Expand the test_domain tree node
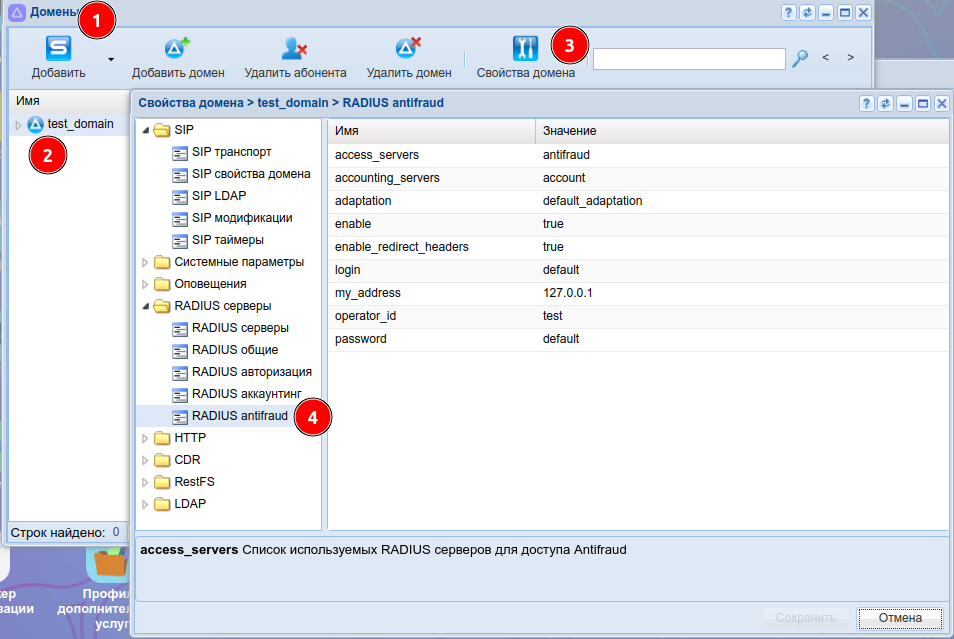 18,125
